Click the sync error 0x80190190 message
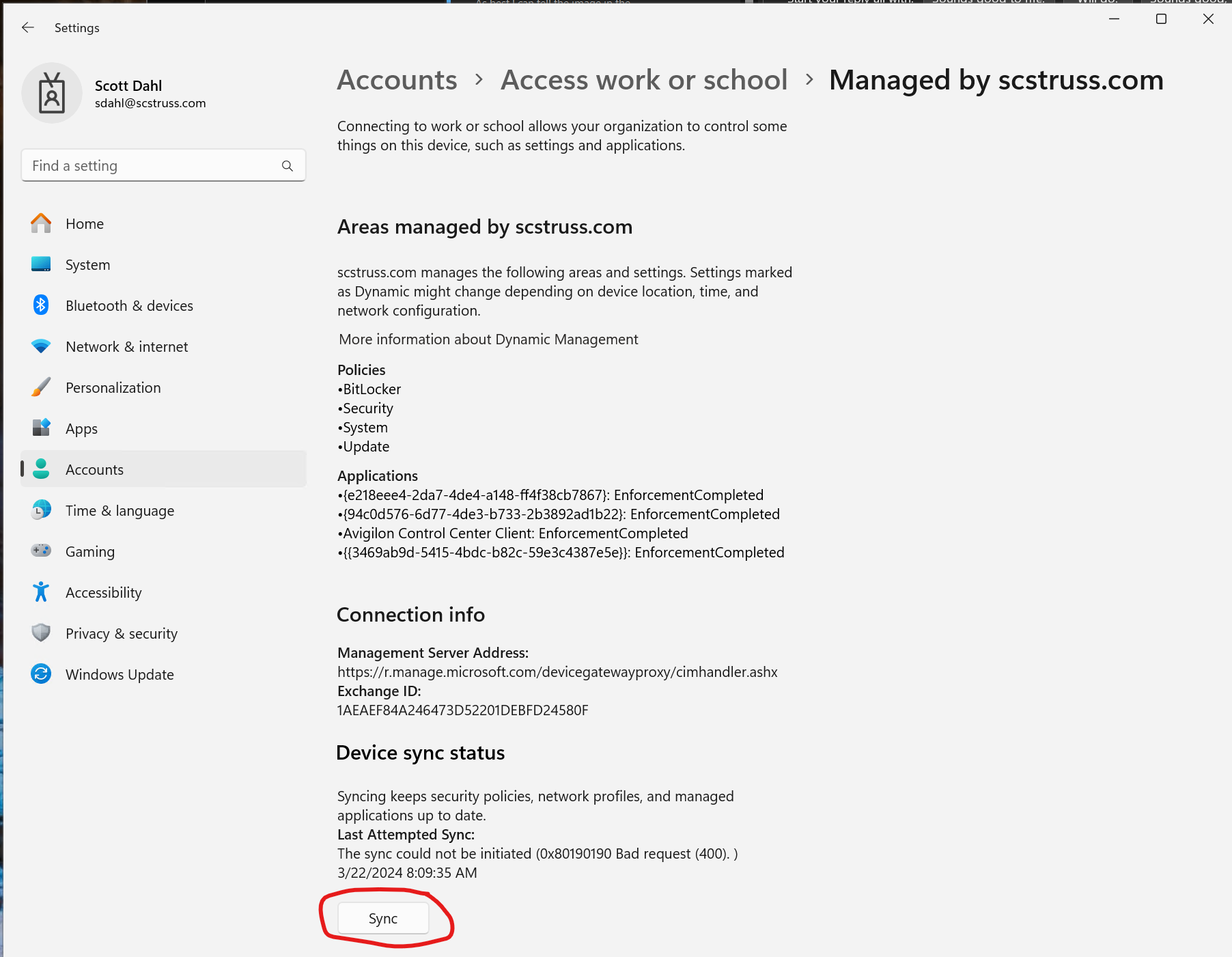This screenshot has height=957, width=1232. point(537,854)
